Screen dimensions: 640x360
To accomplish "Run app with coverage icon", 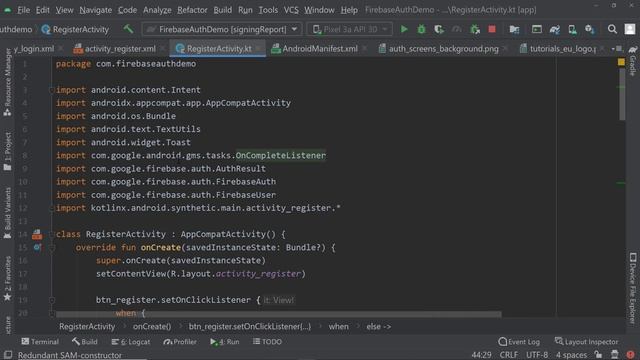I will pos(439,29).
